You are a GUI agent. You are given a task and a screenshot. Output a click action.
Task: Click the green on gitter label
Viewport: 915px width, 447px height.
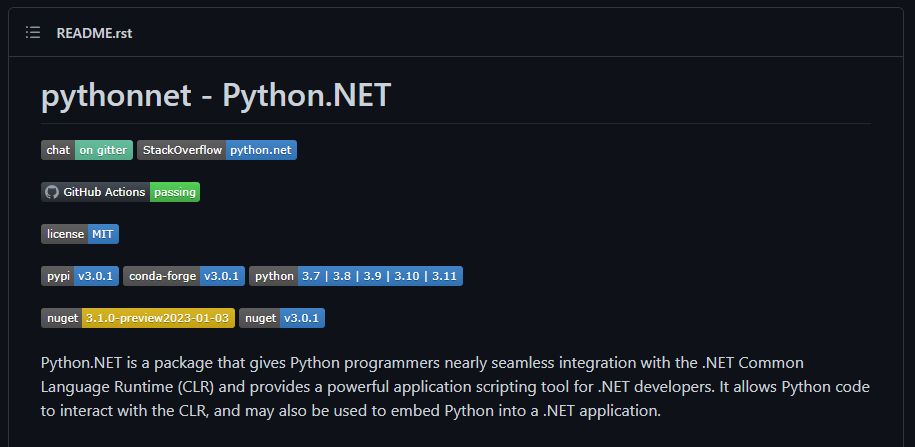[x=104, y=150]
